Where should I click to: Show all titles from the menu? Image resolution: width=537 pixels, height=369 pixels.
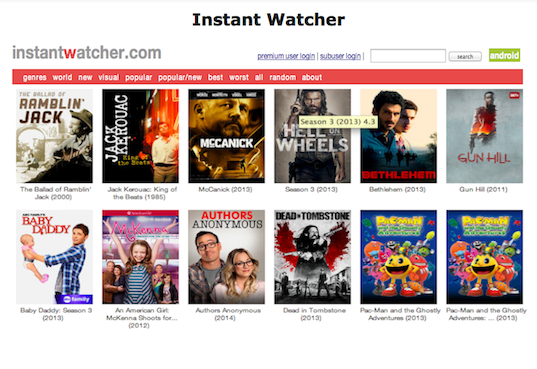coord(259,77)
